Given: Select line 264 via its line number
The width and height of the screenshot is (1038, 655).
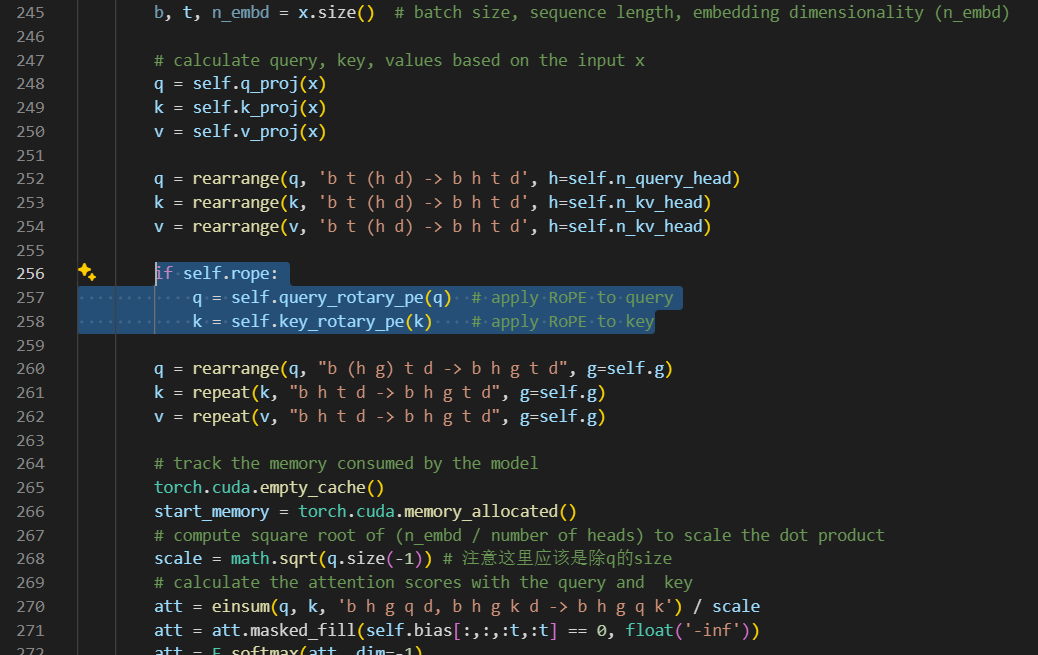Looking at the screenshot, I should coord(30,464).
